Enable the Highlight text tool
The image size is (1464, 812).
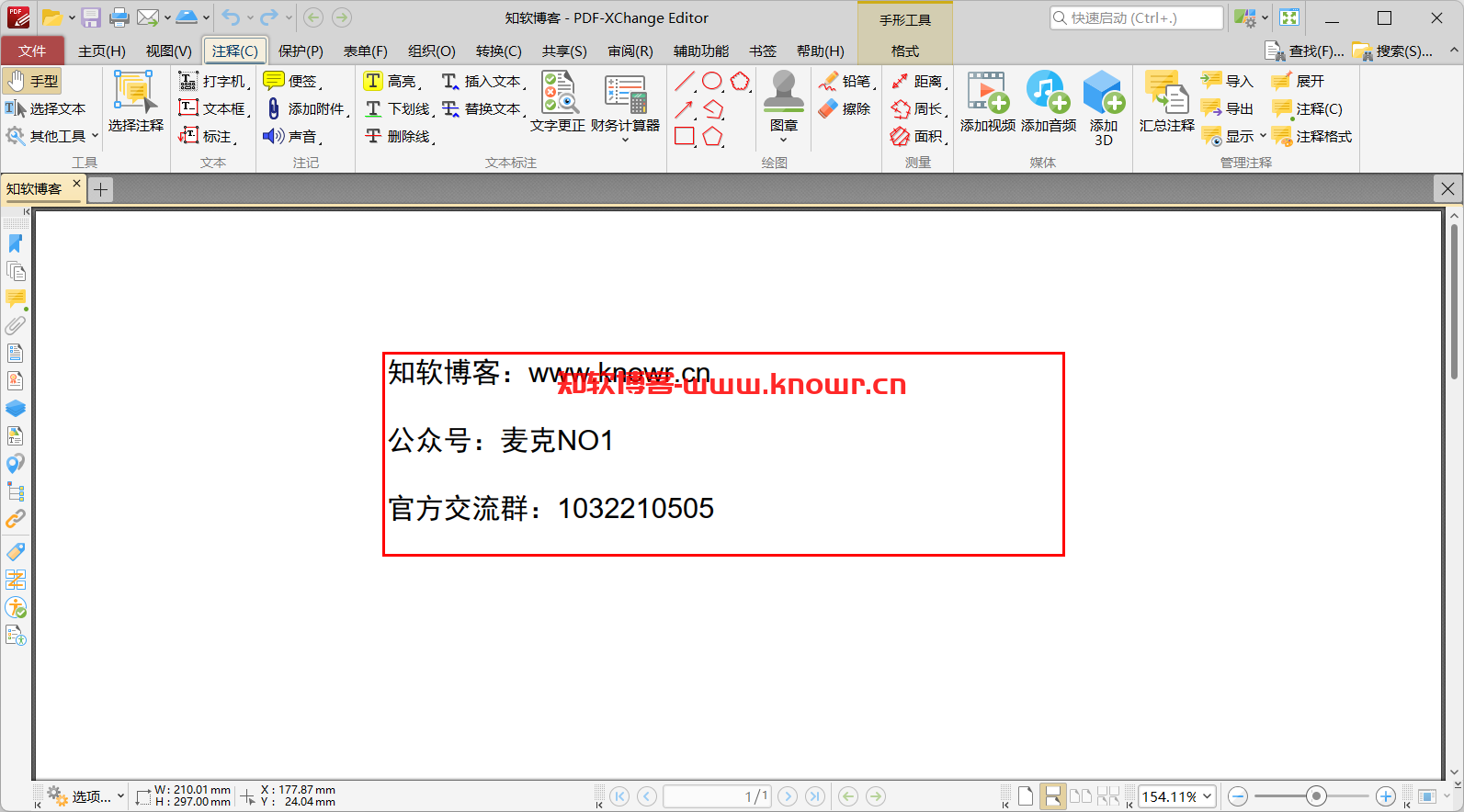[392, 81]
